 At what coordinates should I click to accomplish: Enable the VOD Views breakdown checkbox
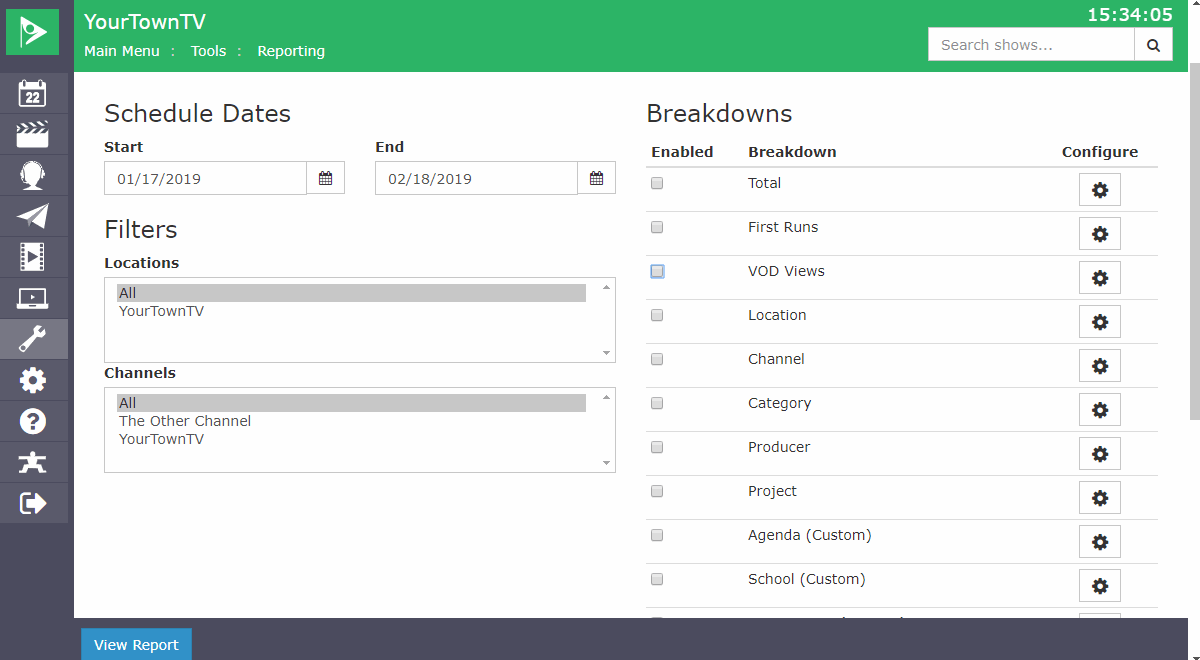(x=657, y=271)
